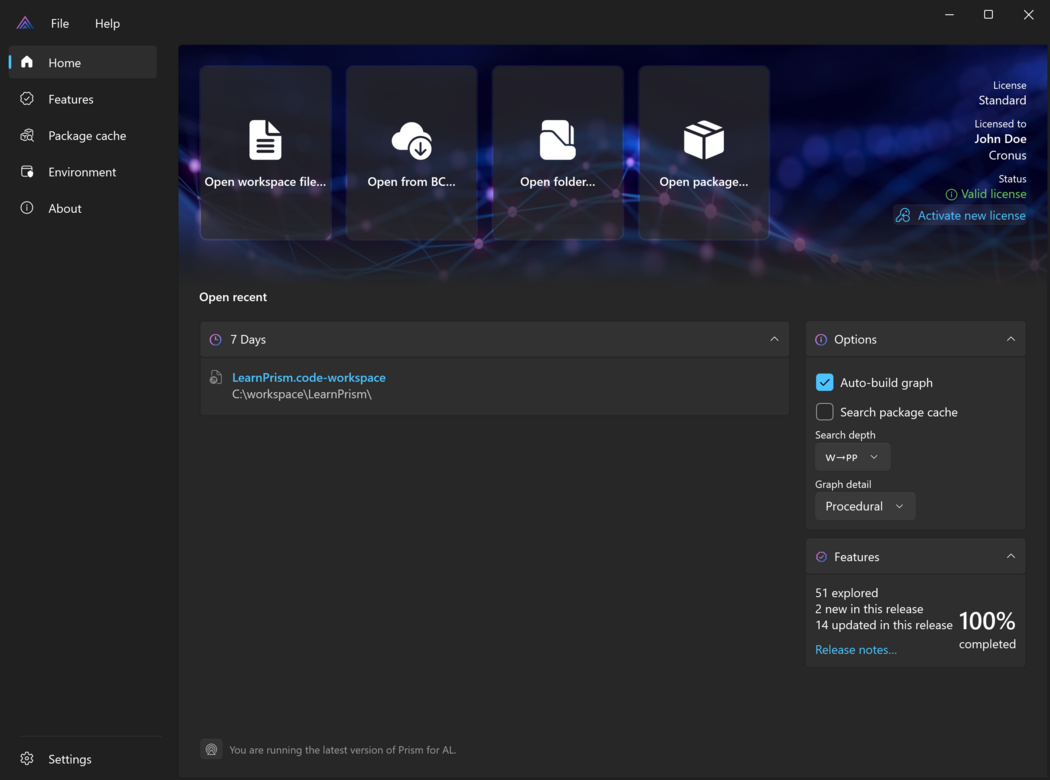1050x780 pixels.
Task: Click the 100% completed indicator
Action: 987,629
